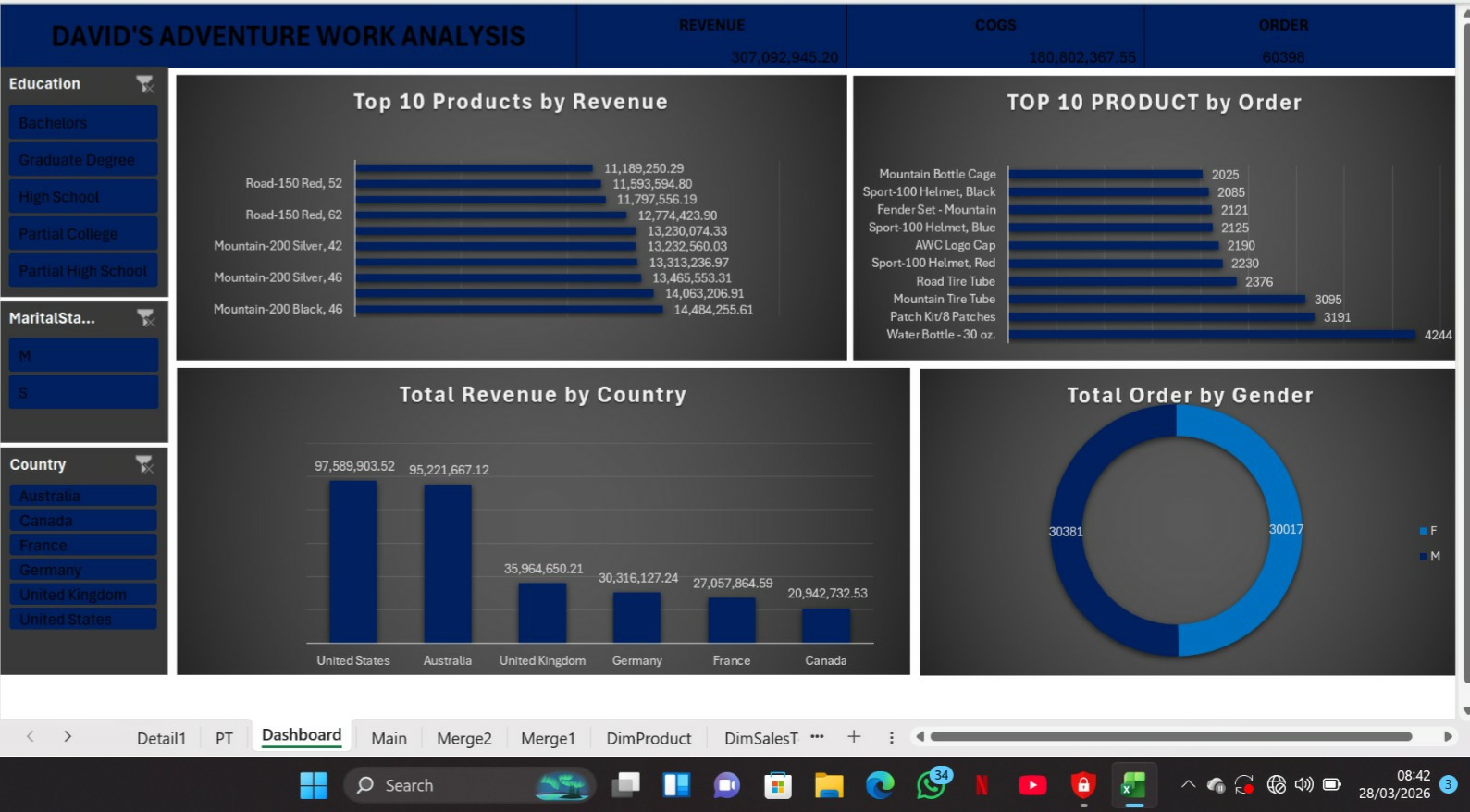This screenshot has width=1470, height=812.
Task: Check battery status in tray
Action: 1332,784
